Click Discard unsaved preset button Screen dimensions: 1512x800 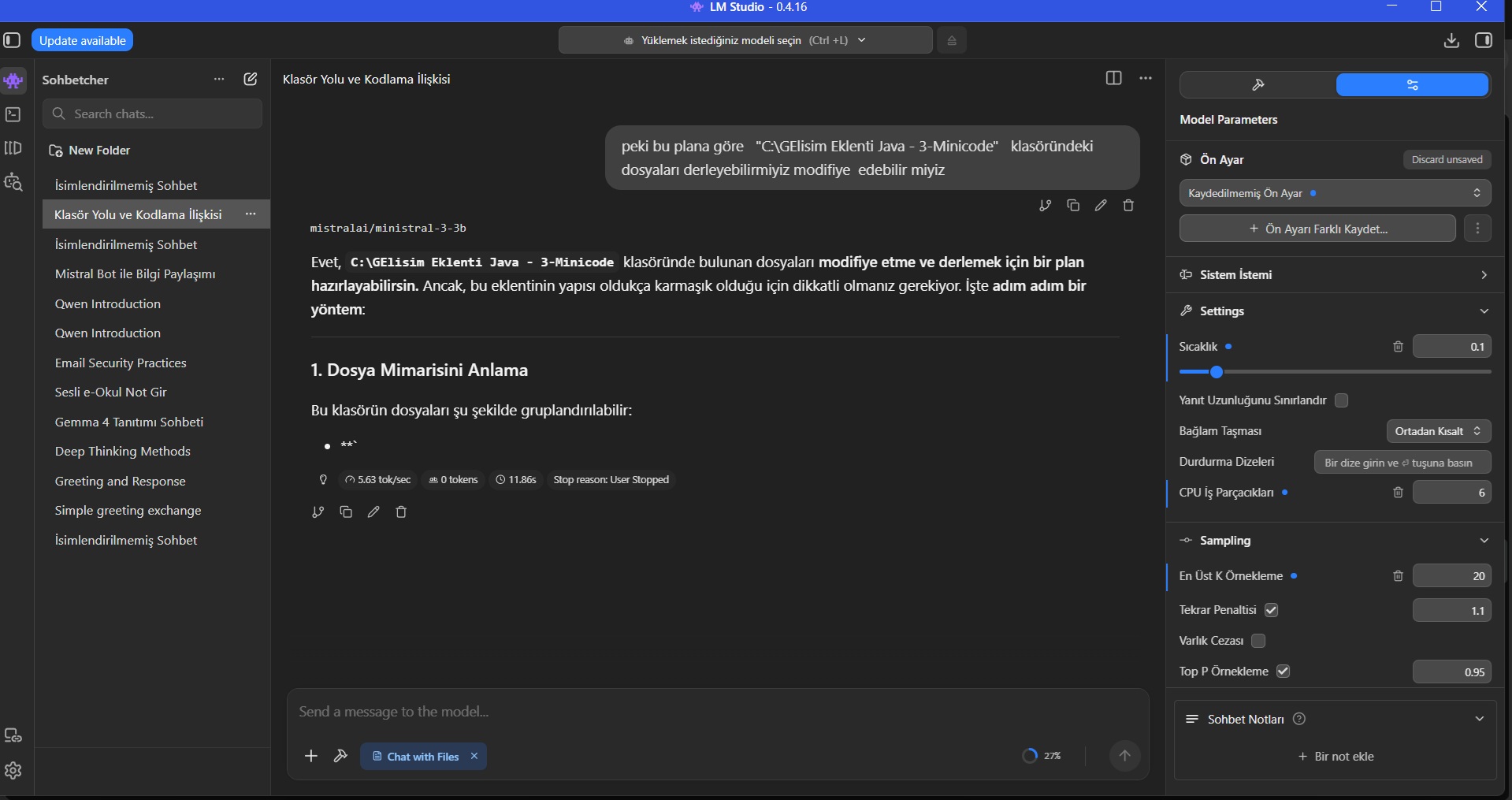1447,159
